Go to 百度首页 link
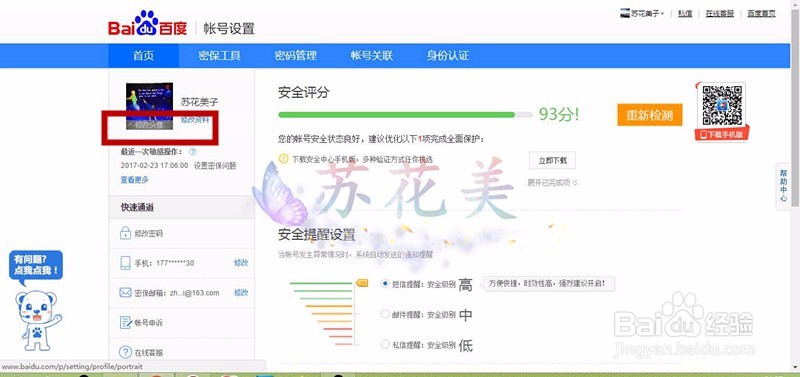 pos(761,14)
